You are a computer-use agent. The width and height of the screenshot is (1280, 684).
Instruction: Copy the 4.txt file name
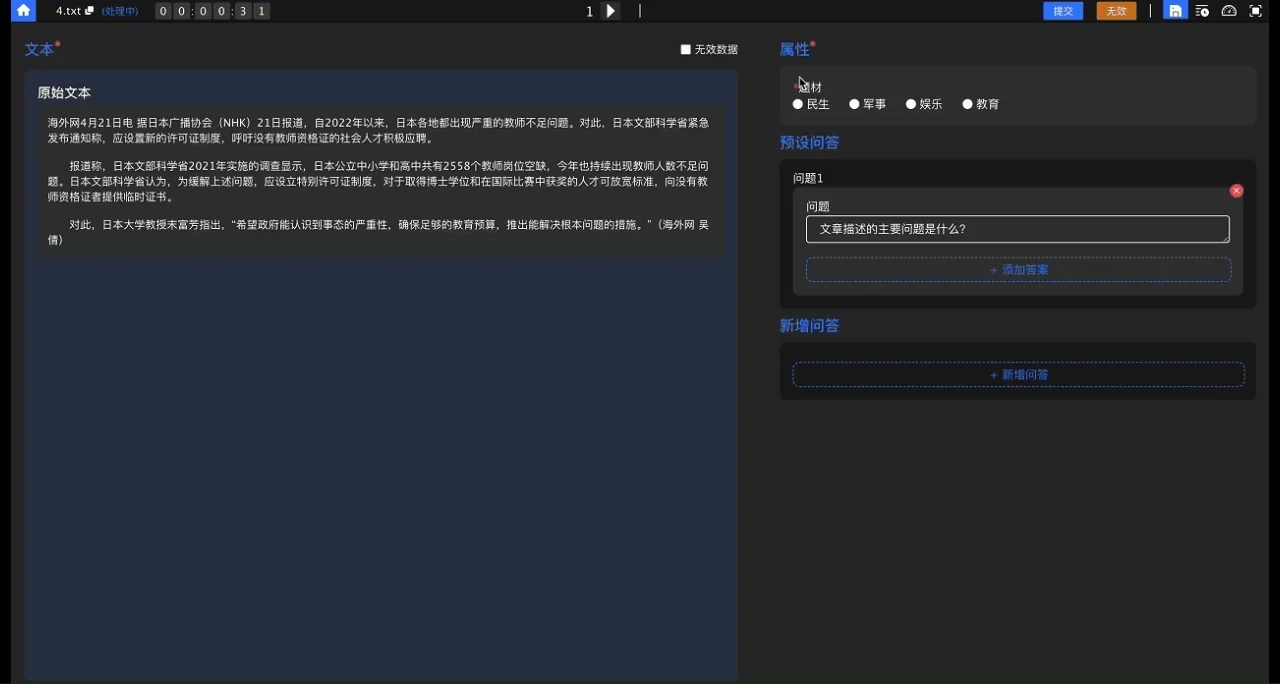pyautogui.click(x=90, y=11)
